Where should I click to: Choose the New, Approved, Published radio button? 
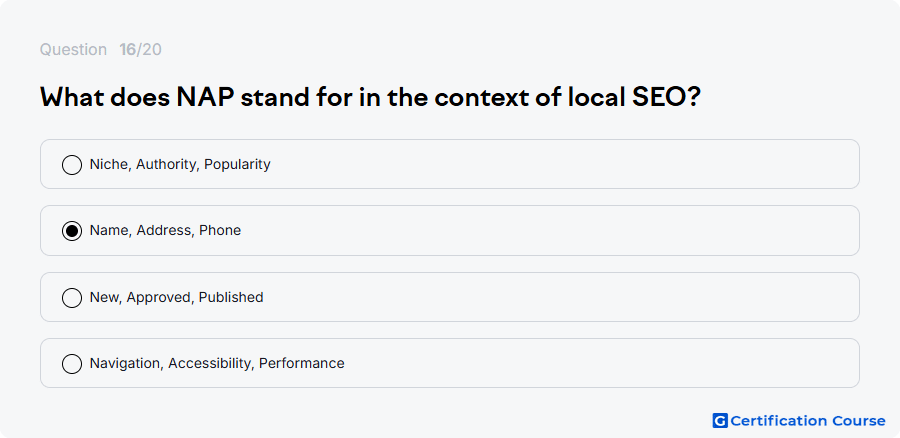[x=72, y=298]
